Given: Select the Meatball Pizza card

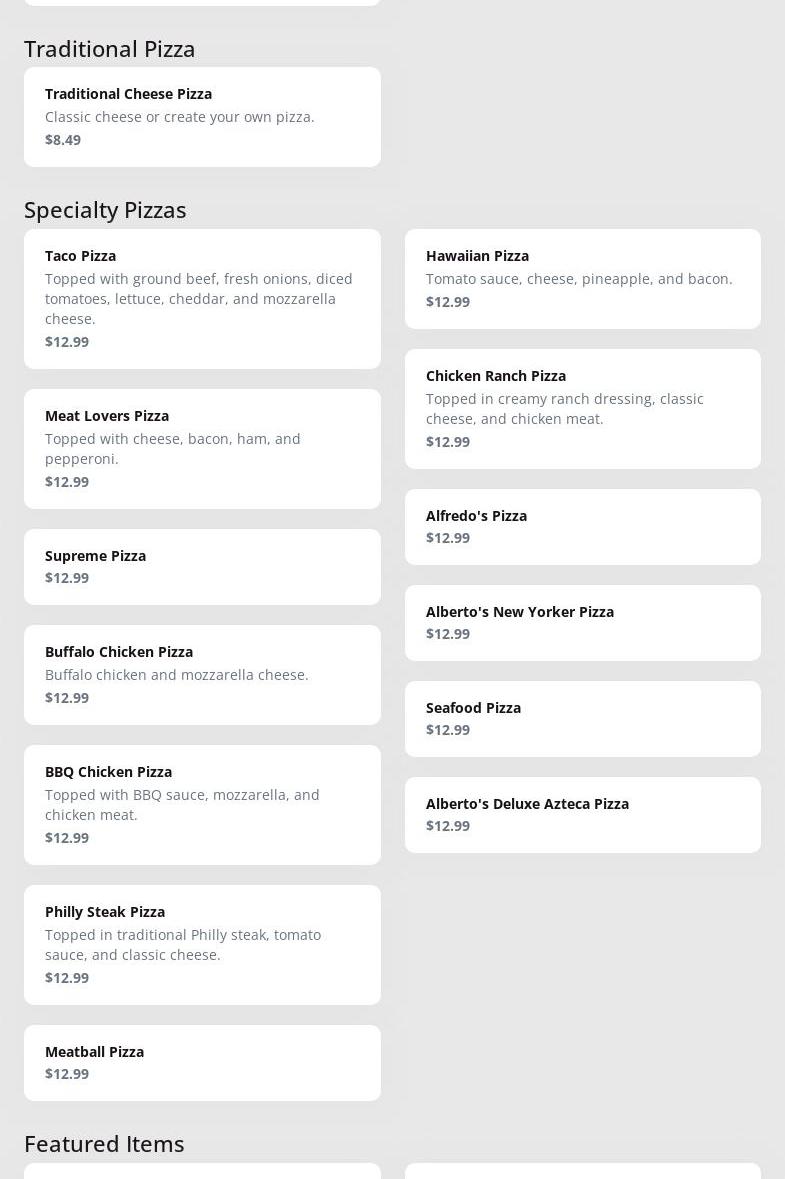Looking at the screenshot, I should [202, 1062].
